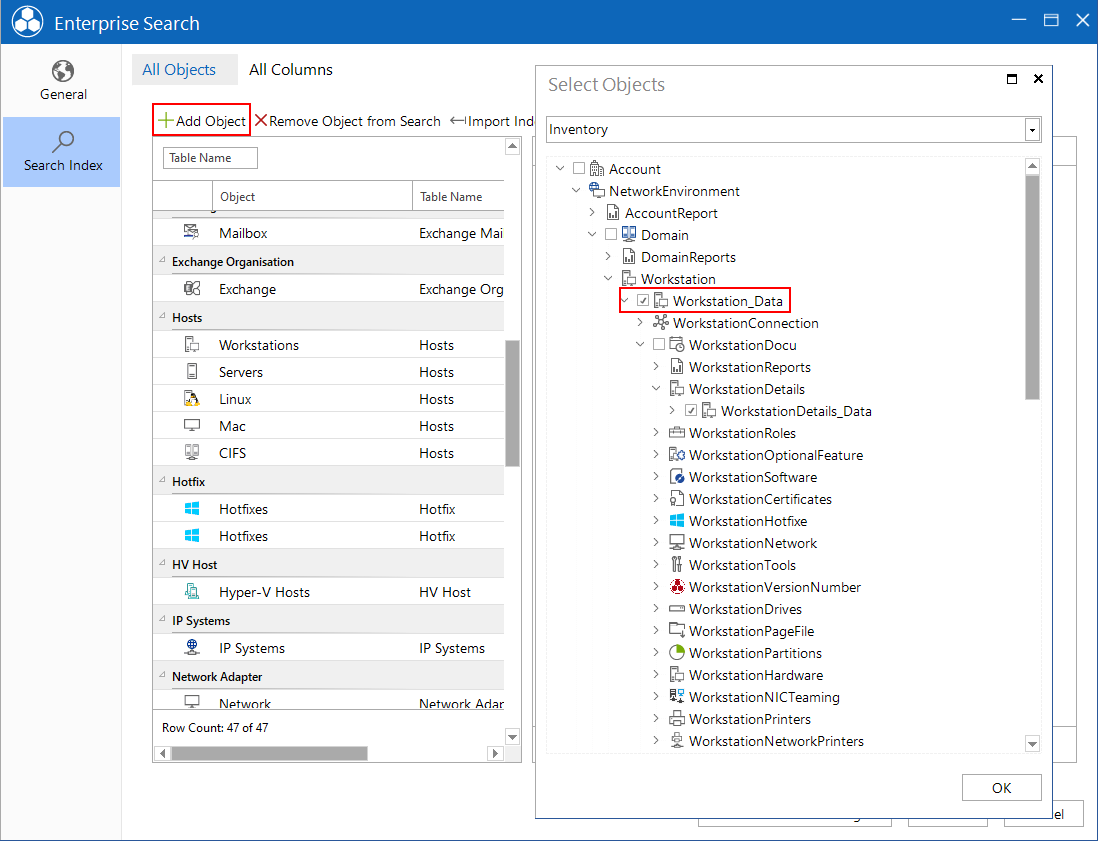The height and width of the screenshot is (843, 1098).
Task: Click the WorkstationVersionNumber red icon
Action: click(677, 587)
